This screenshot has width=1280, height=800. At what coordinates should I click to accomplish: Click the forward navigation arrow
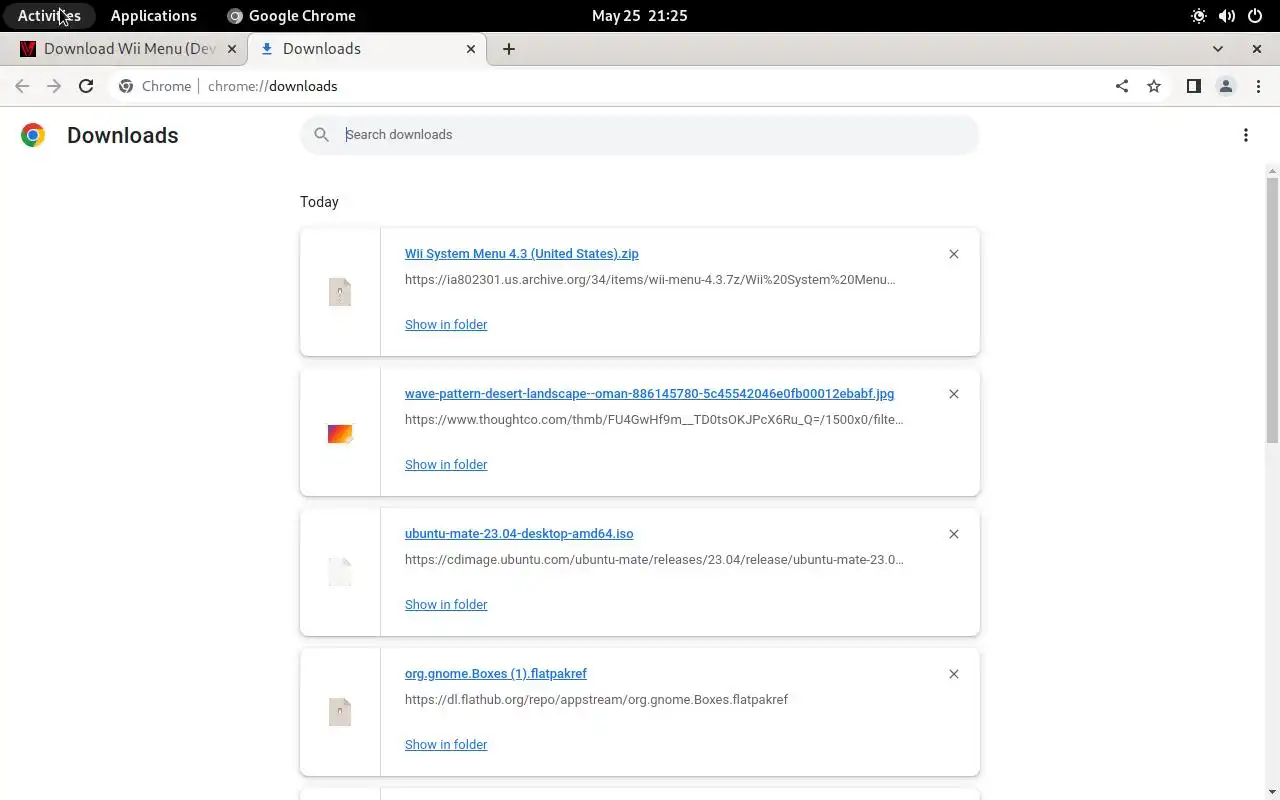click(54, 86)
